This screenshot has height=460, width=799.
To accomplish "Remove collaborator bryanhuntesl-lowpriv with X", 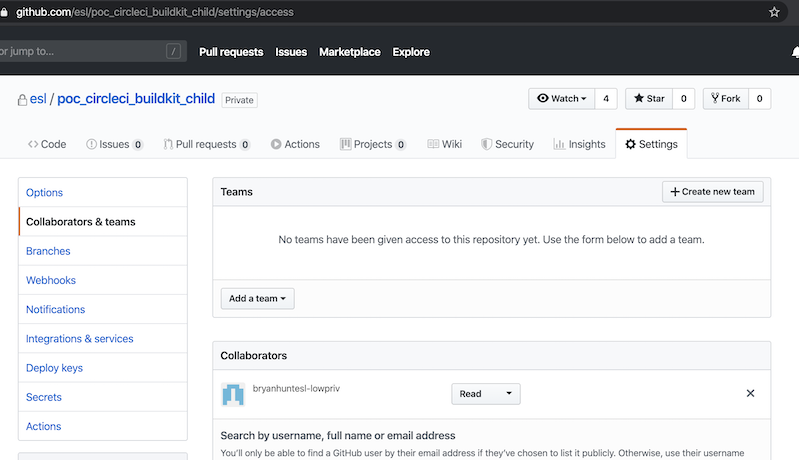I will pyautogui.click(x=750, y=393).
